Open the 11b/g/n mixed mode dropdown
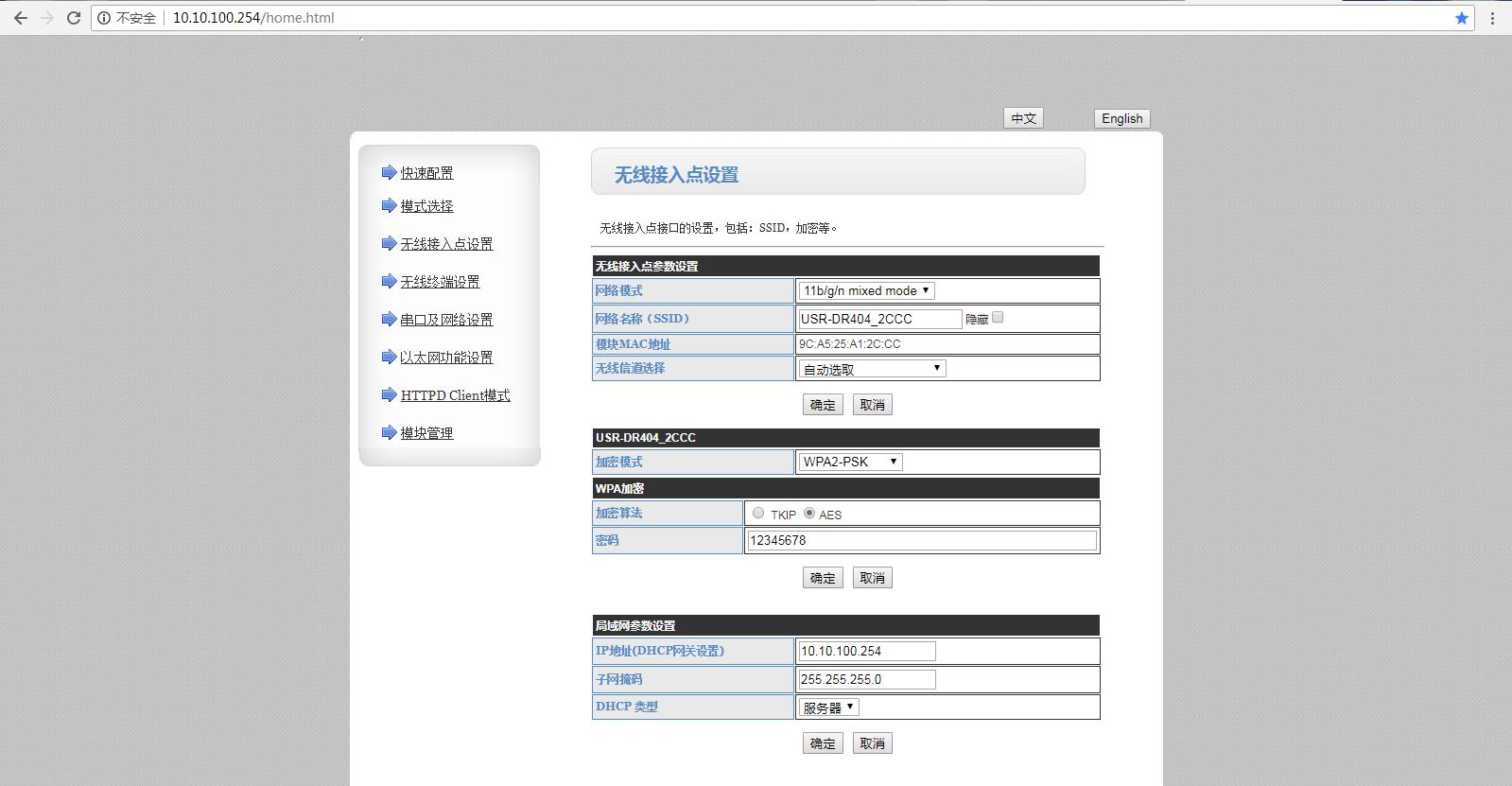1512x786 pixels. pyautogui.click(x=866, y=290)
